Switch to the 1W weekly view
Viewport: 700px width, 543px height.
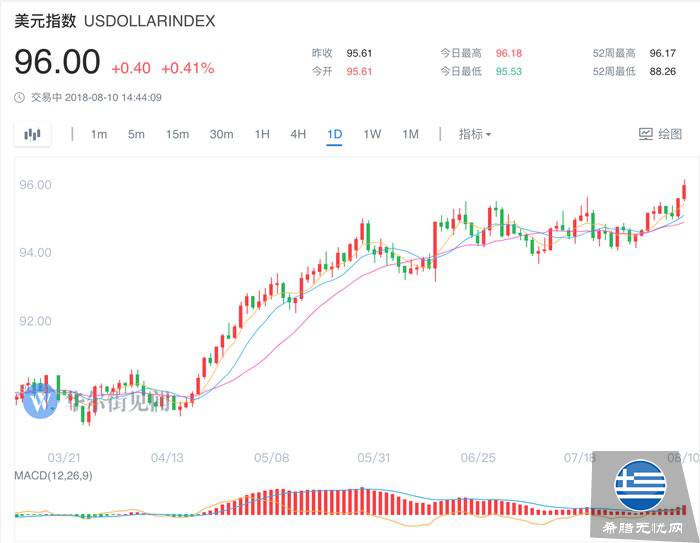372,134
